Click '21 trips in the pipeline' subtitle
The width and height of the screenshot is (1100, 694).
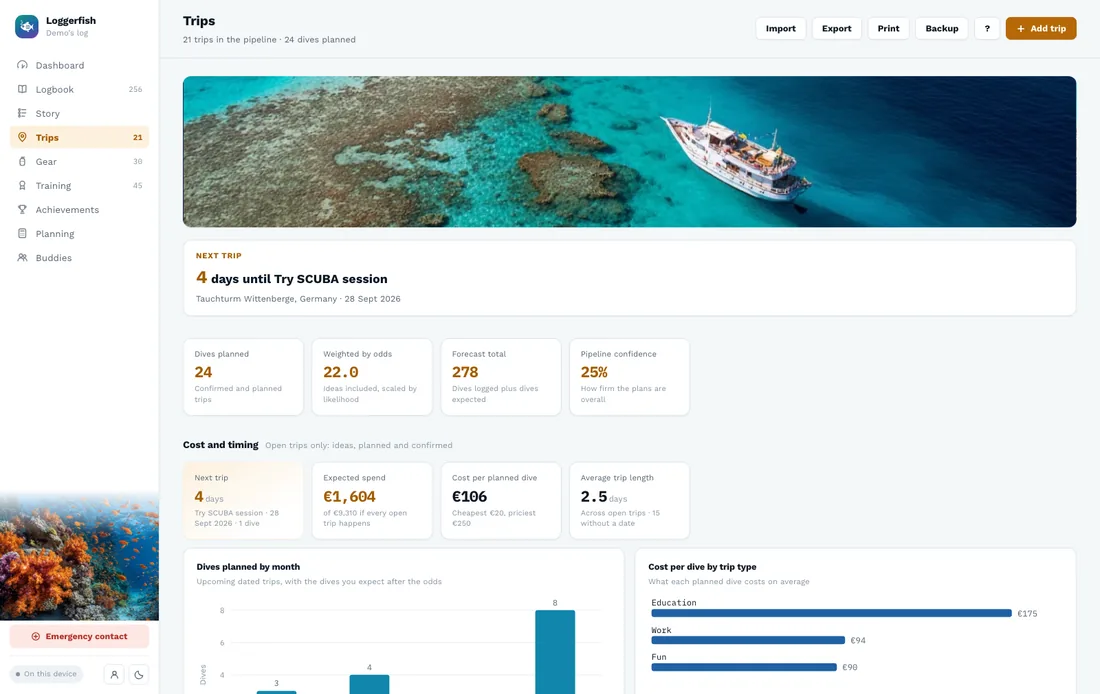[x=230, y=40]
